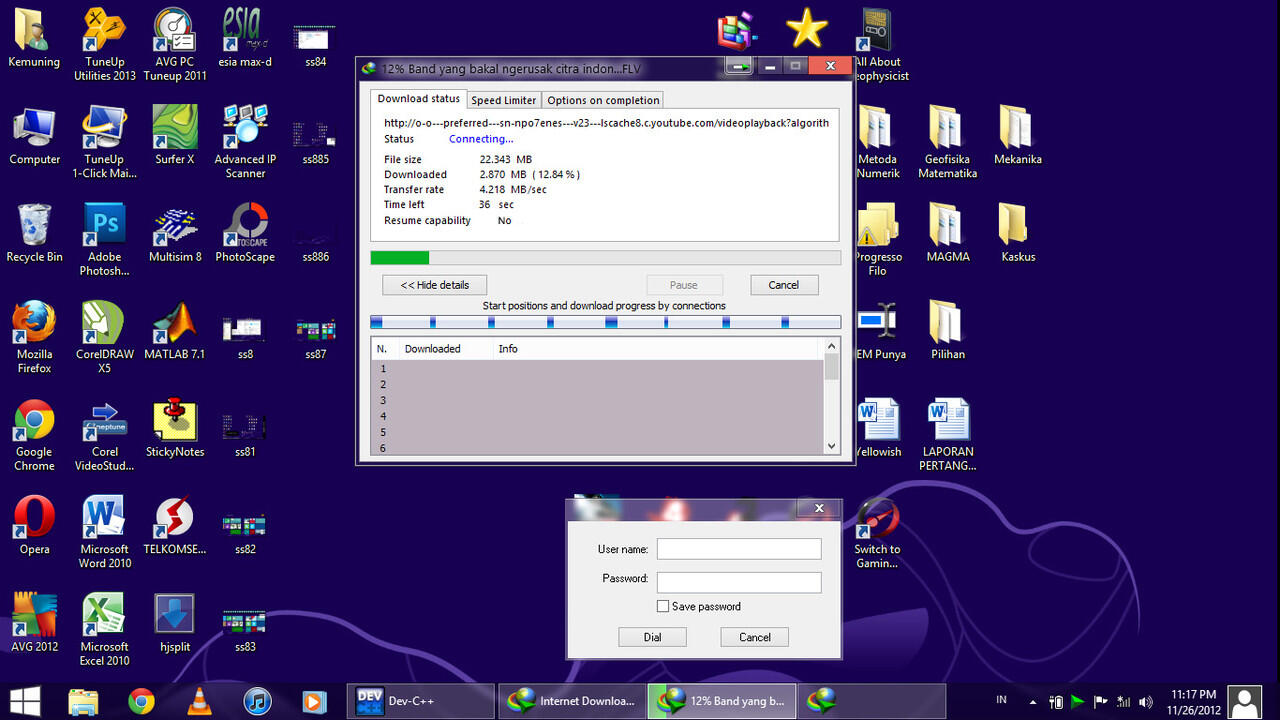Open TuneUp 1-Click Maintenance shortcut
Screen dimensions: 1280x720
104,143
